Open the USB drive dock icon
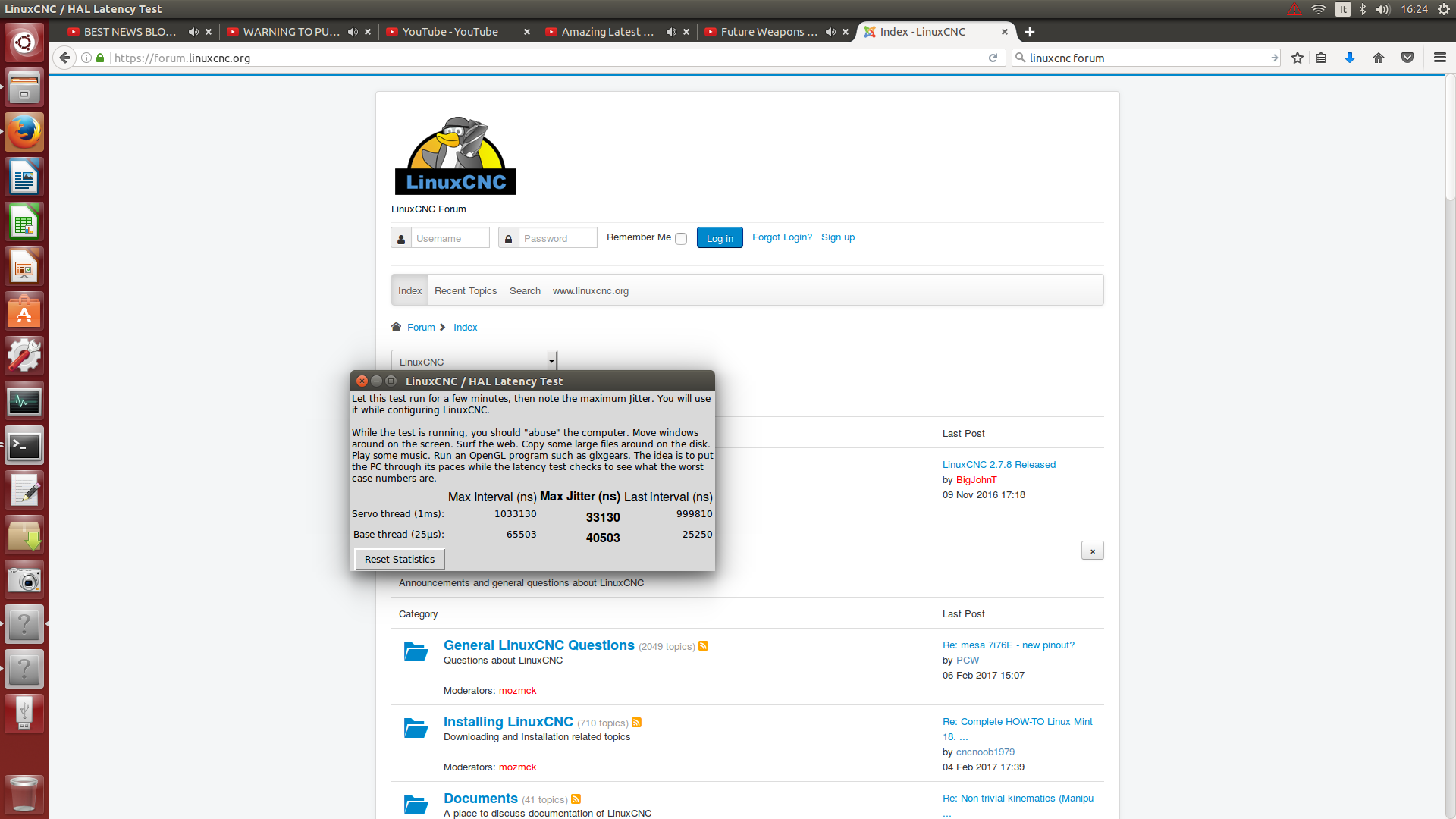1456x819 pixels. pyautogui.click(x=24, y=714)
